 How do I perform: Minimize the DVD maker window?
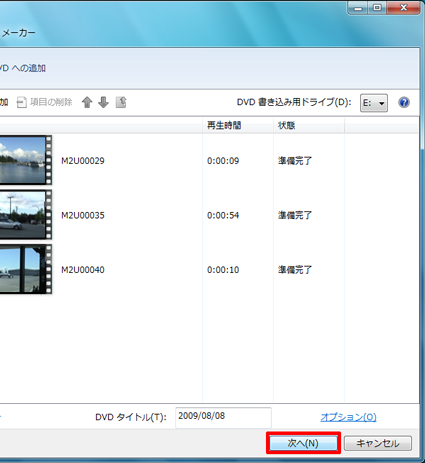pos(358,8)
